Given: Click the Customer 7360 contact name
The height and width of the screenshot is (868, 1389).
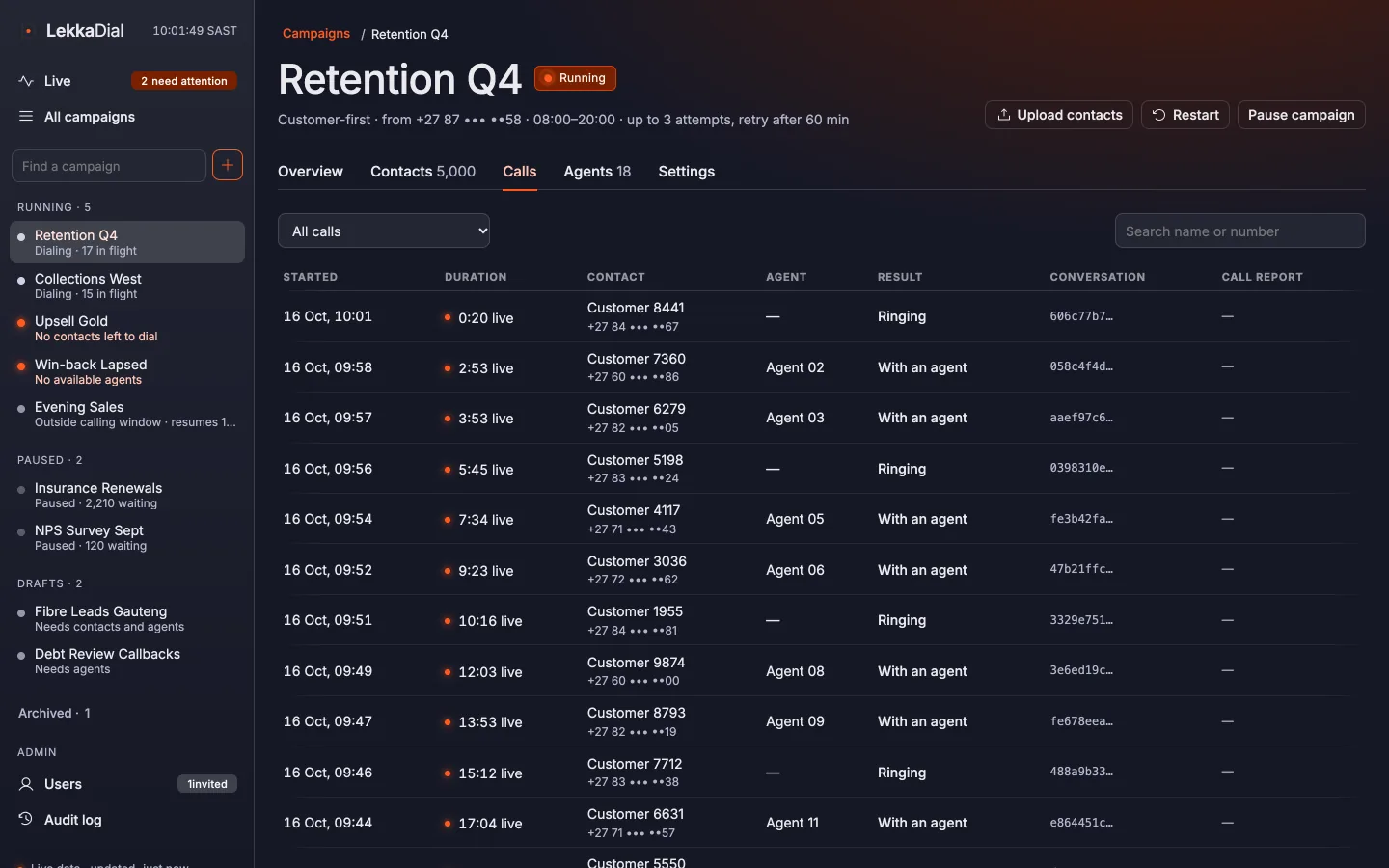Looking at the screenshot, I should pos(637,359).
